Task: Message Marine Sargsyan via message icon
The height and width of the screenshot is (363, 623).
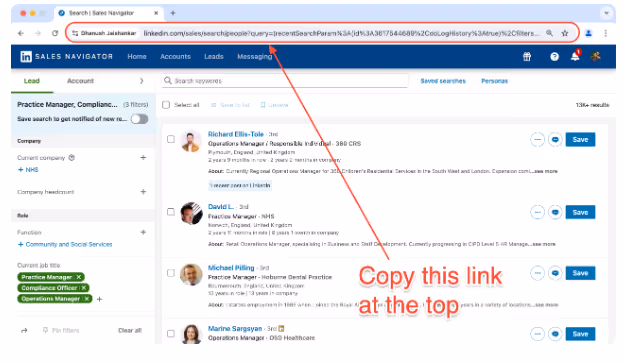Action: tap(555, 334)
